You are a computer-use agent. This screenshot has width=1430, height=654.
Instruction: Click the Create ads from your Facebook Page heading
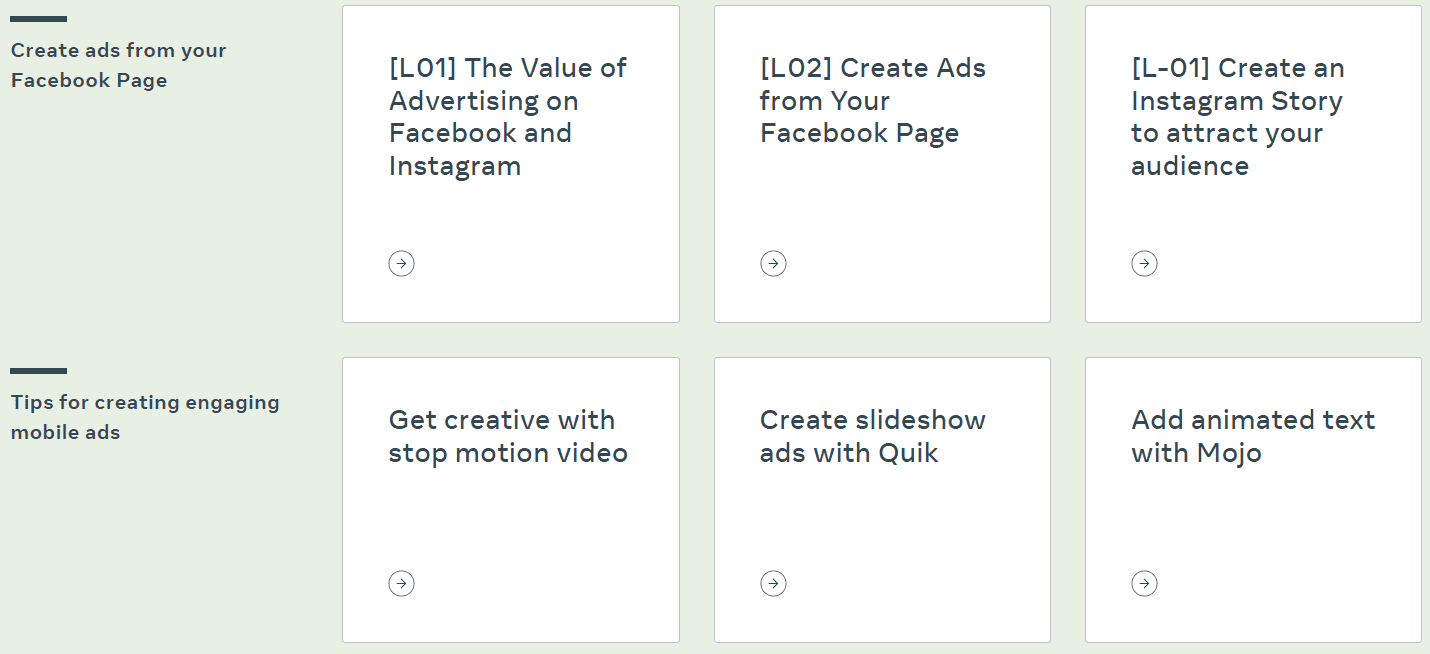[x=118, y=65]
